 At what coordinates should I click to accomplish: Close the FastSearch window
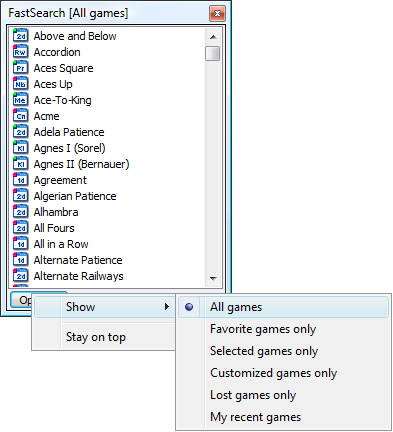point(217,14)
